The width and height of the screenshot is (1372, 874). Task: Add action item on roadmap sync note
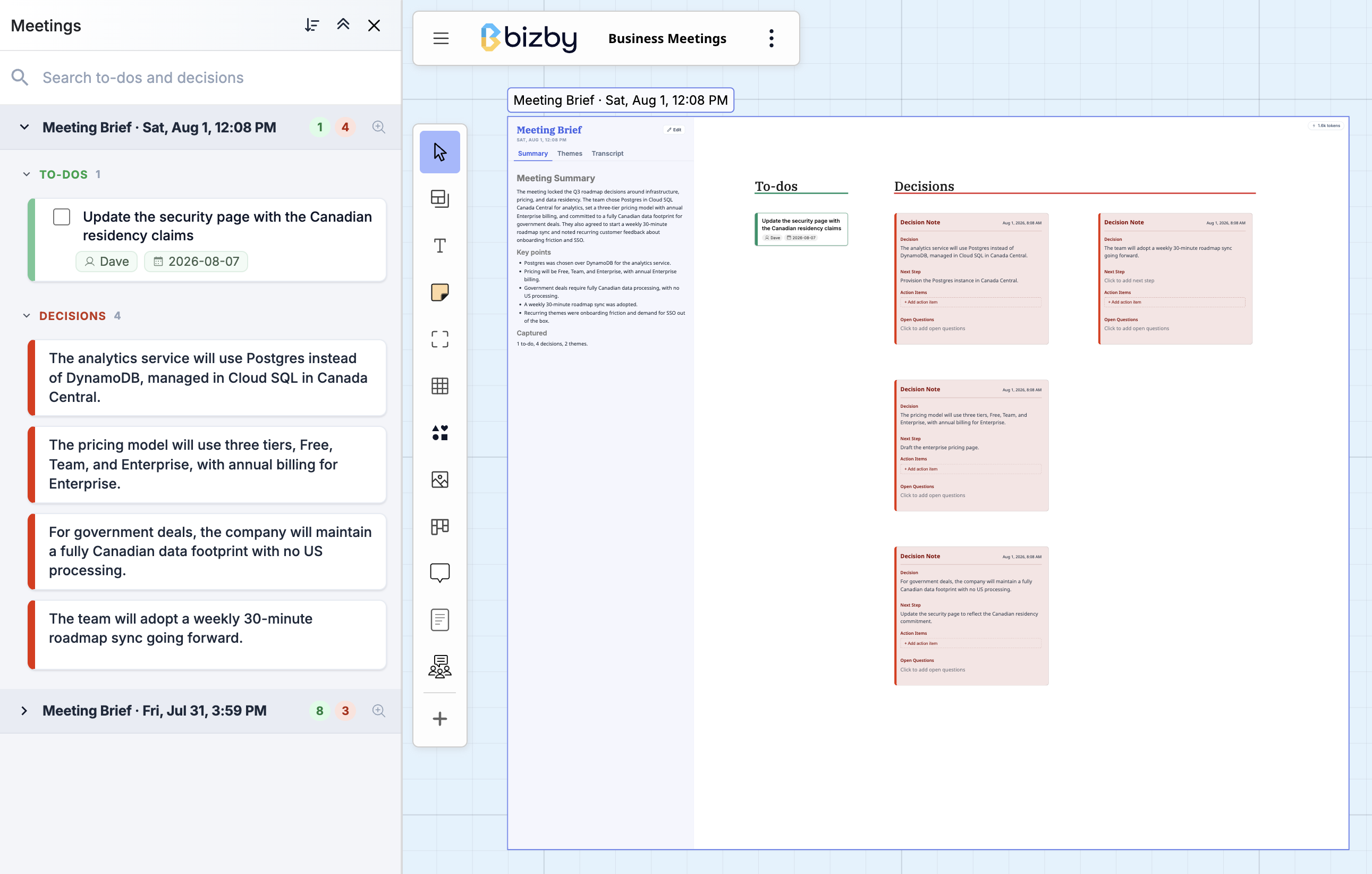click(x=1174, y=302)
